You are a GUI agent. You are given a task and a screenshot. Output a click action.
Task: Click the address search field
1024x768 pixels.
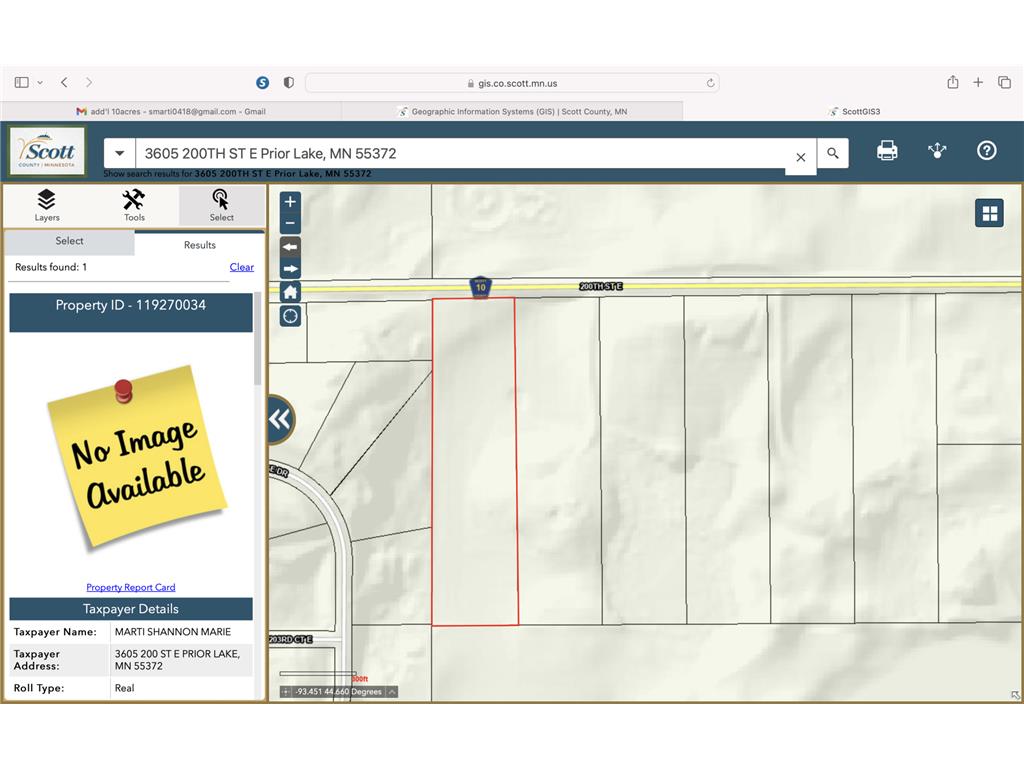[x=460, y=153]
